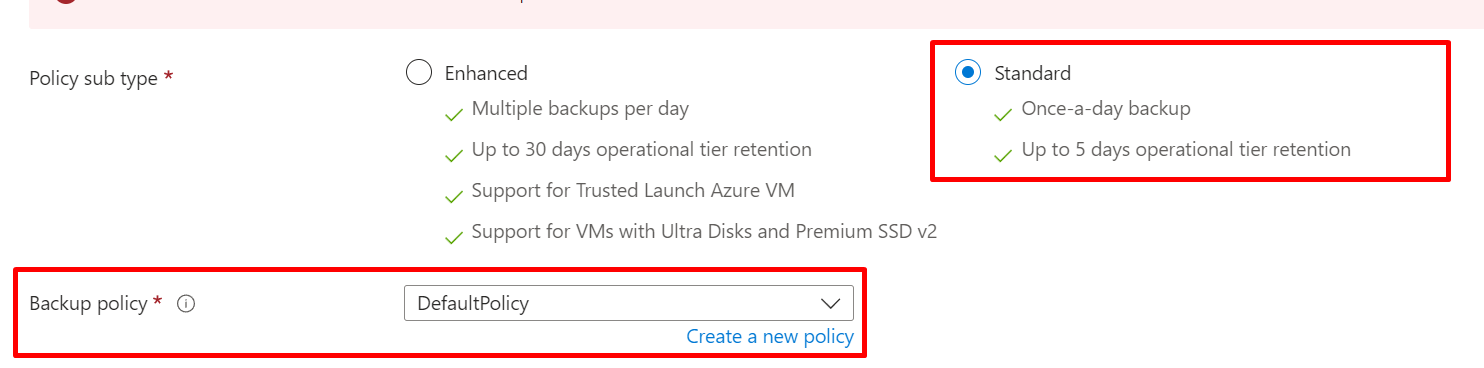
Task: Click the Backup policy field label
Action: coord(89,304)
